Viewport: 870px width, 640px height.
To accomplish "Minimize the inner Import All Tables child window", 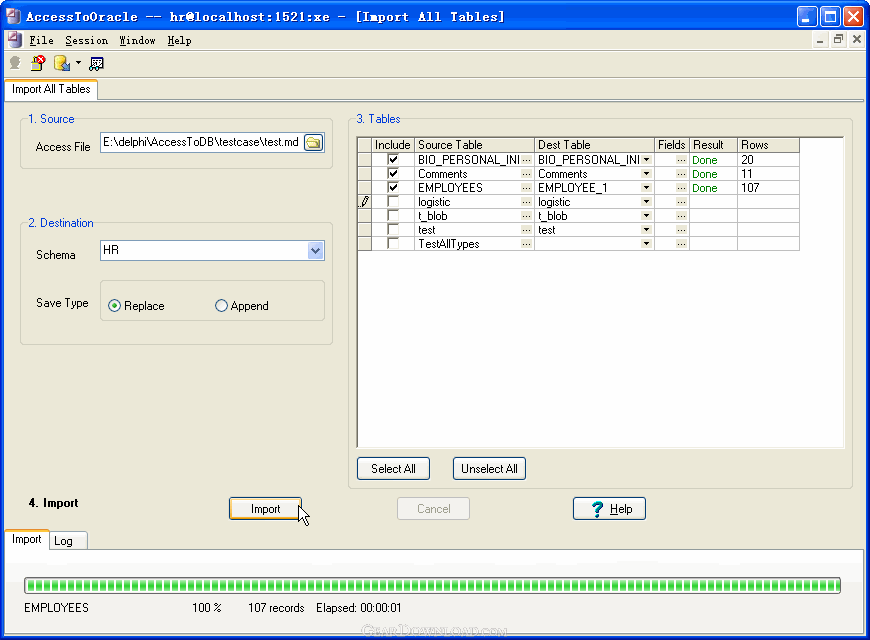I will tap(820, 39).
